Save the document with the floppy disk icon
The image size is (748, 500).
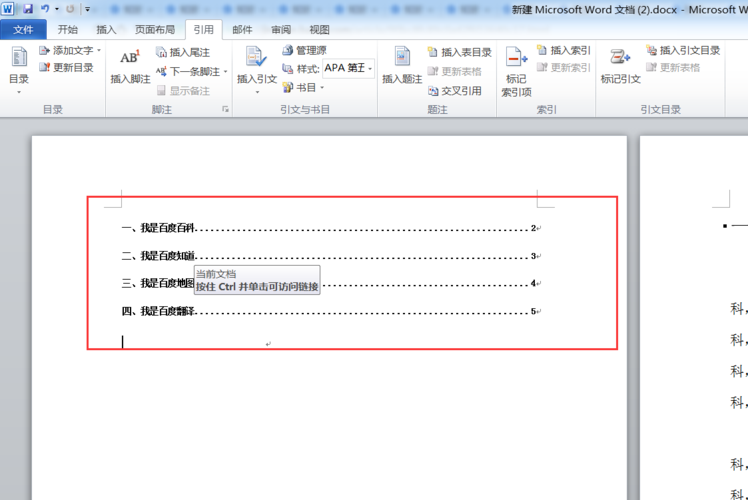(x=28, y=9)
